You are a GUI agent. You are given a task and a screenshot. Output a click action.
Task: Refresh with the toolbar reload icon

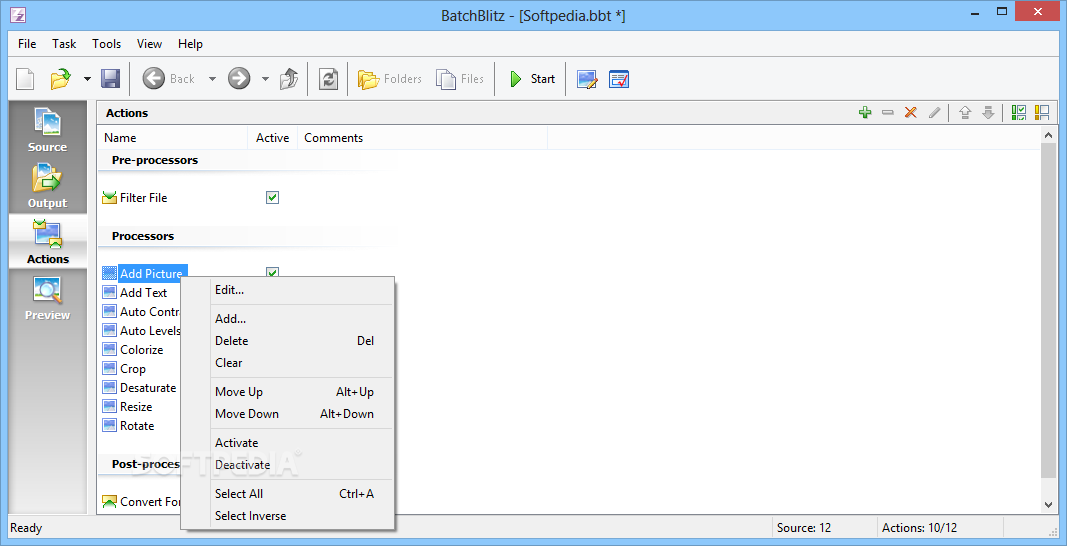pos(329,79)
